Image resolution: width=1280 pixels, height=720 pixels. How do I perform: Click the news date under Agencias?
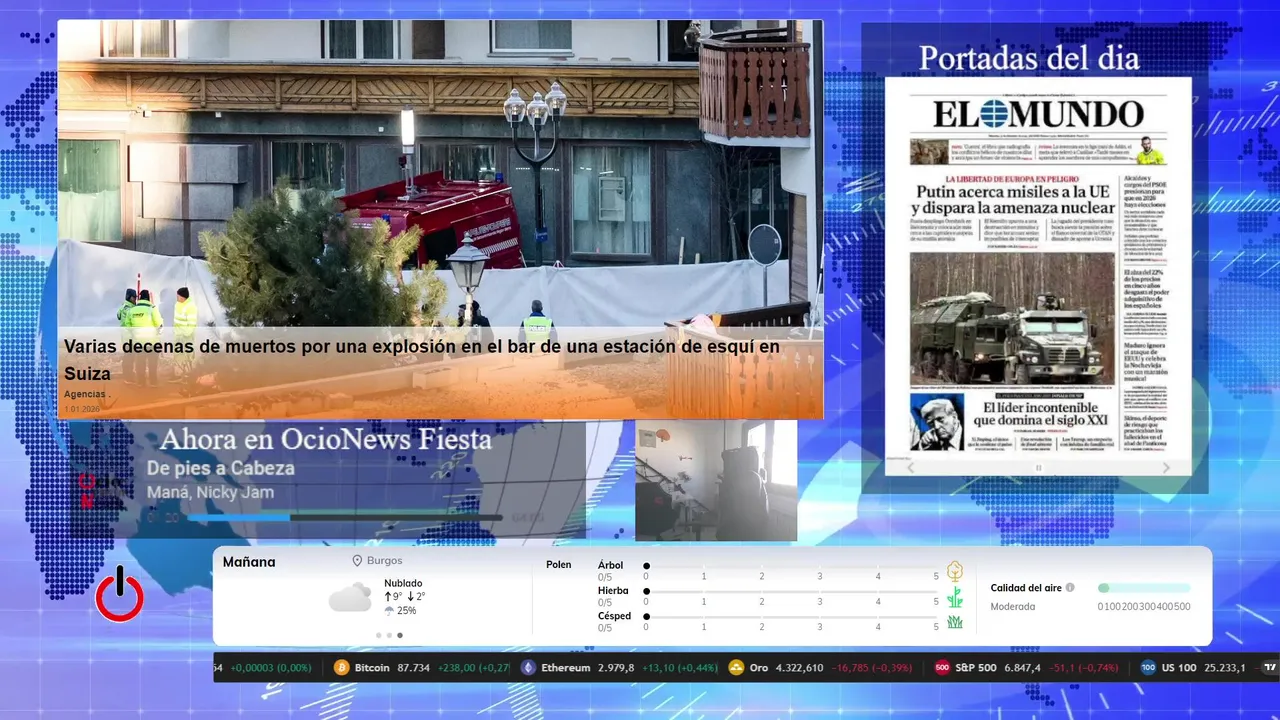click(x=82, y=409)
